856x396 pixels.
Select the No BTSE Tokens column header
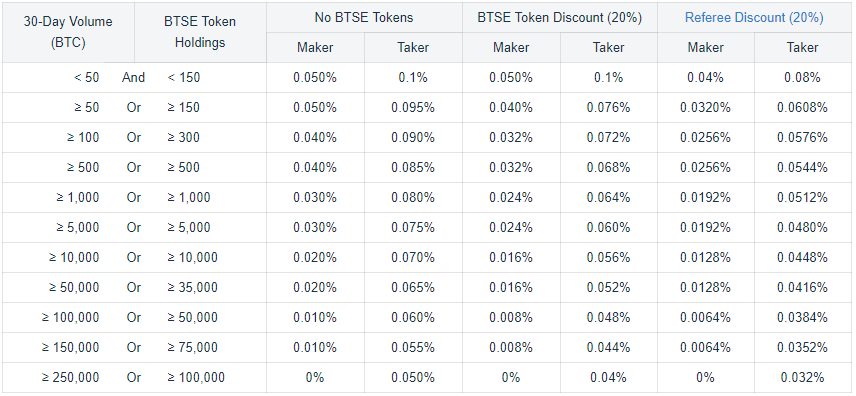364,17
